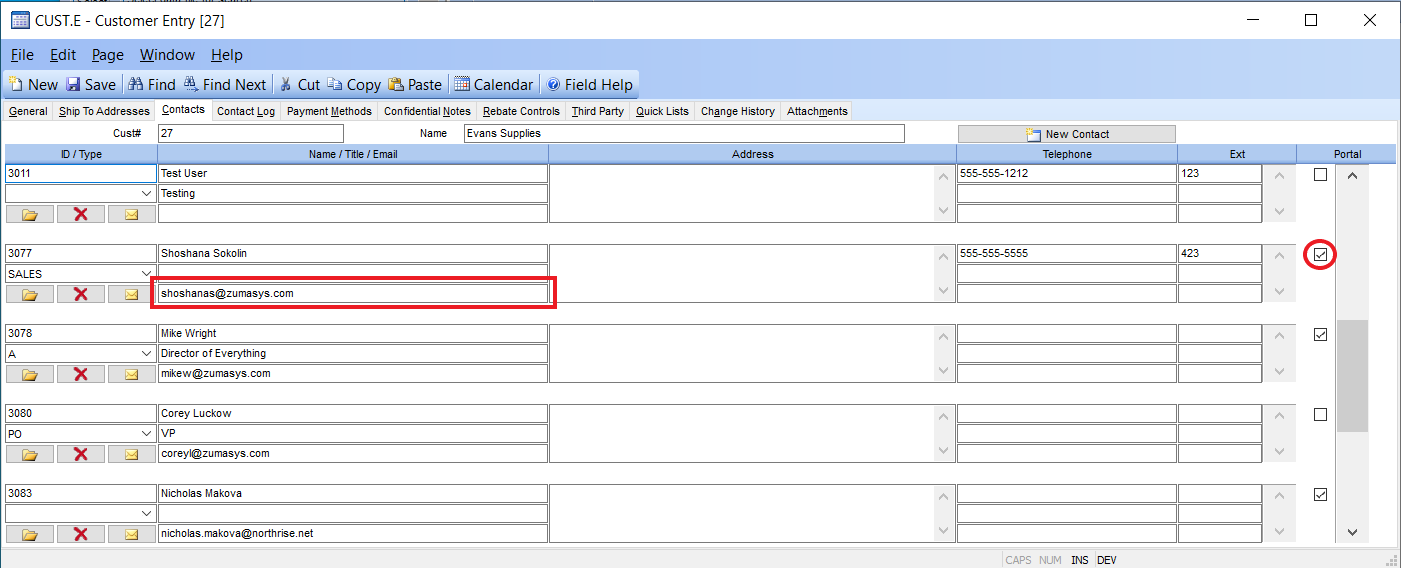Click the Shoshana Sokolin email field
The image size is (1401, 568).
352,294
